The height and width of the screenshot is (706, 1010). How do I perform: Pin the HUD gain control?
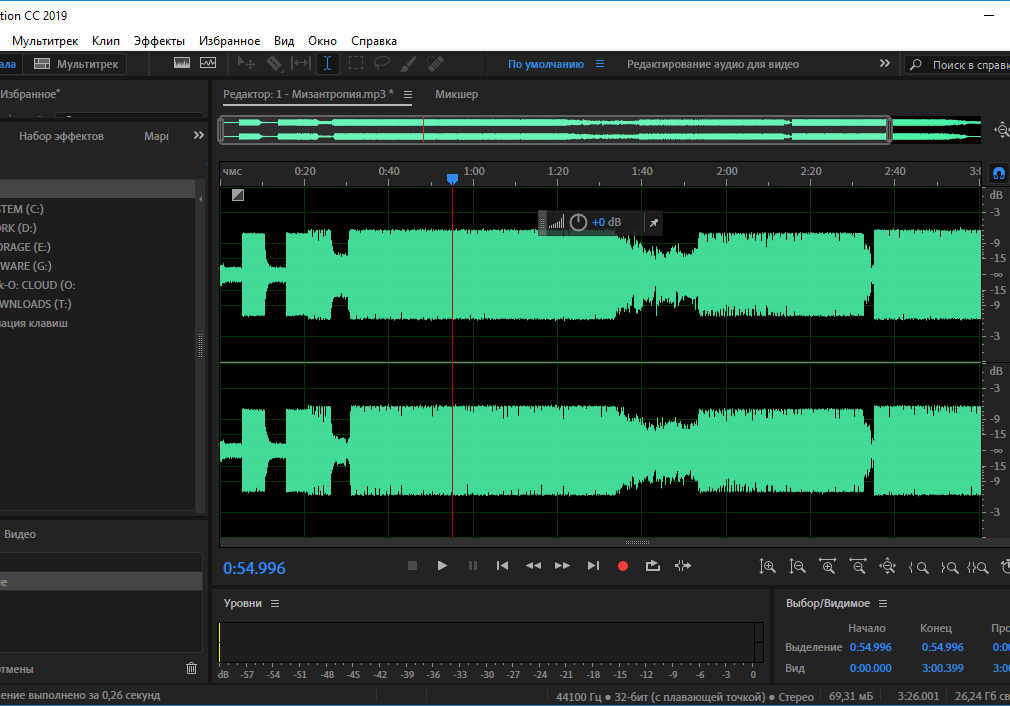(x=654, y=223)
